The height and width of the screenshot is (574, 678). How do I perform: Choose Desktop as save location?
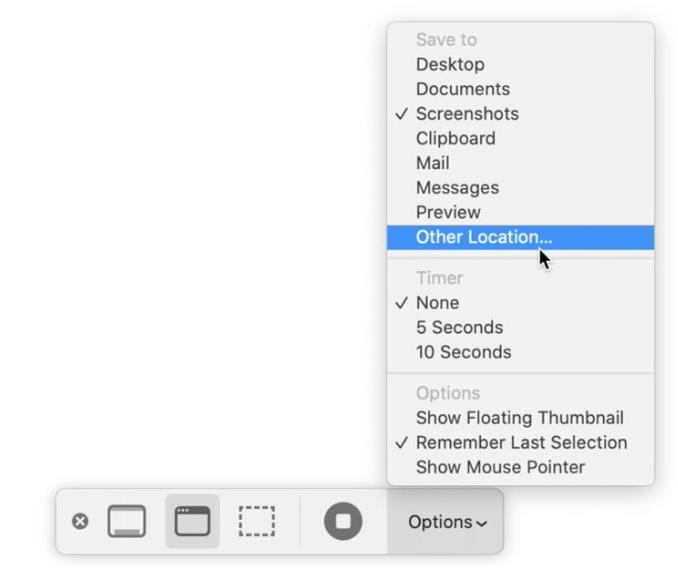[x=521, y=64]
